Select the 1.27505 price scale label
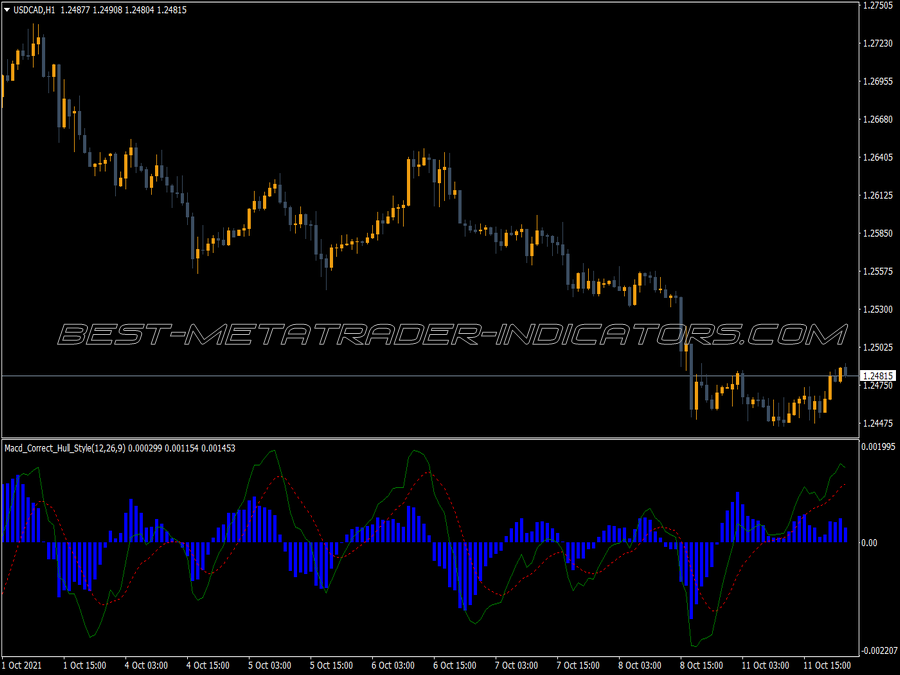Image resolution: width=900 pixels, height=675 pixels. pos(878,6)
